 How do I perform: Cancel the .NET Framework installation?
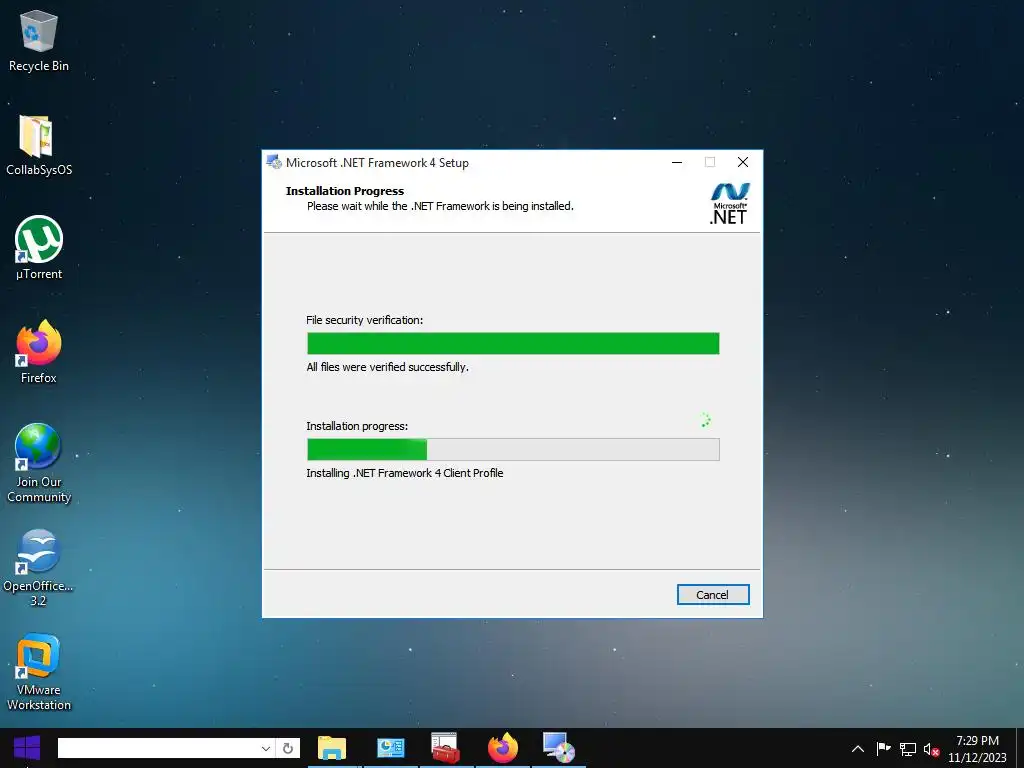[x=712, y=594]
